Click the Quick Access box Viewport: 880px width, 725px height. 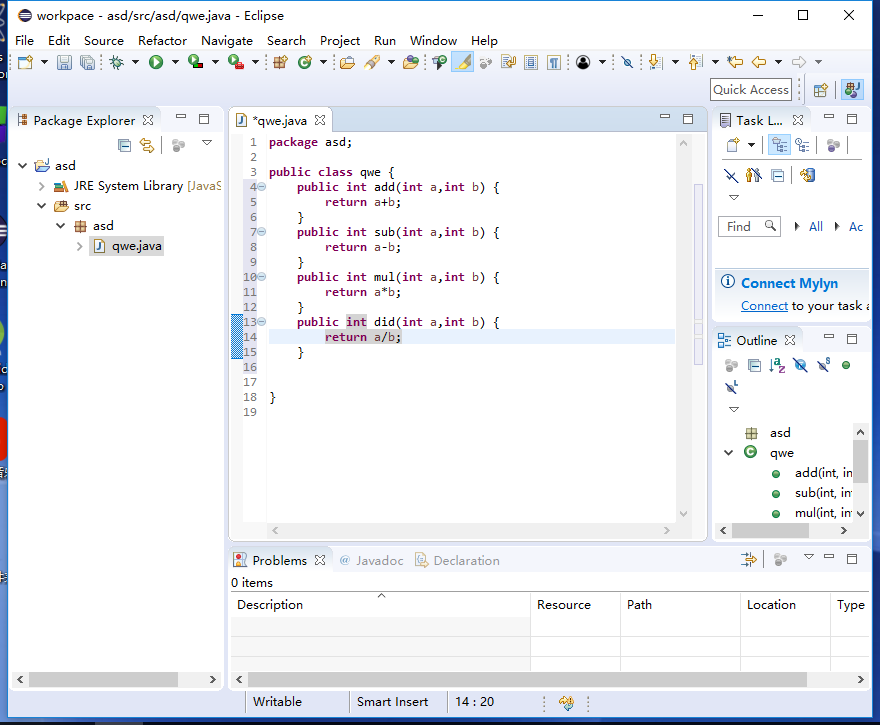click(751, 90)
